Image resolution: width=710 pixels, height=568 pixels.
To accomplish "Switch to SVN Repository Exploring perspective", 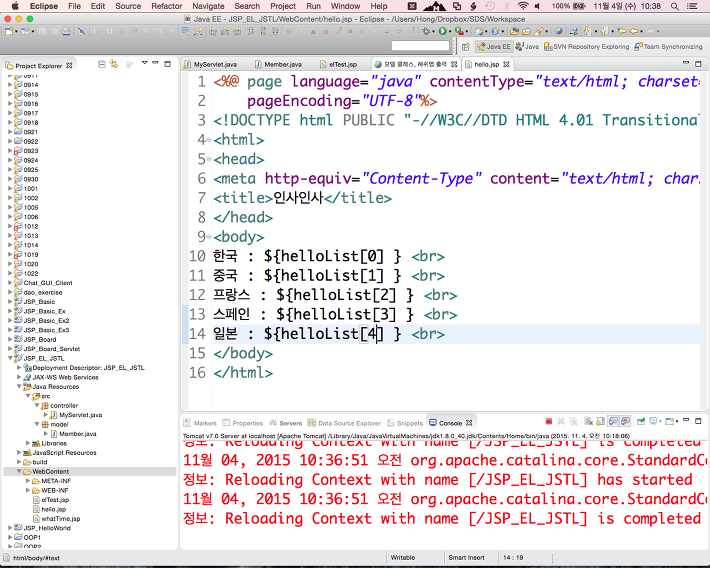I will [x=586, y=47].
